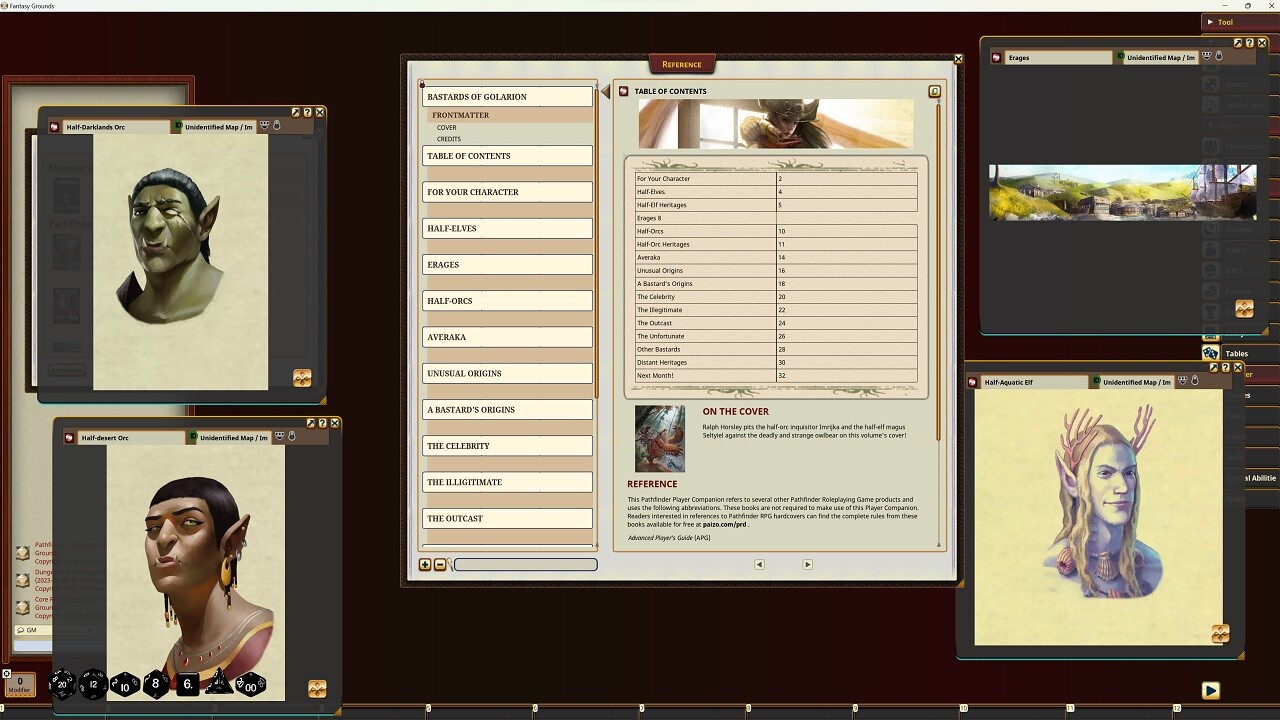
Task: Click the gear icon beside the Modifier box
Action: (8, 674)
